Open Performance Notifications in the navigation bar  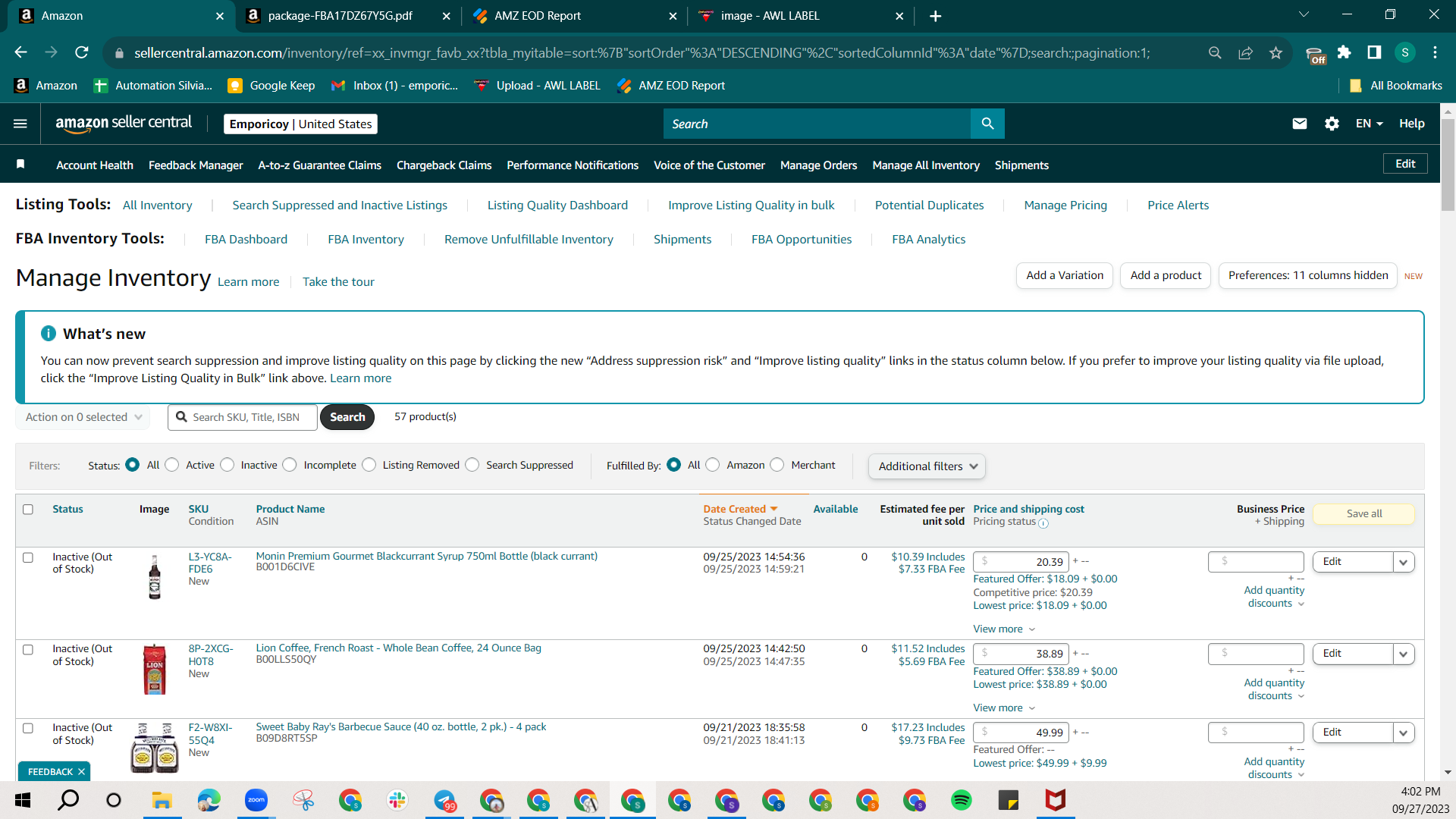[573, 165]
